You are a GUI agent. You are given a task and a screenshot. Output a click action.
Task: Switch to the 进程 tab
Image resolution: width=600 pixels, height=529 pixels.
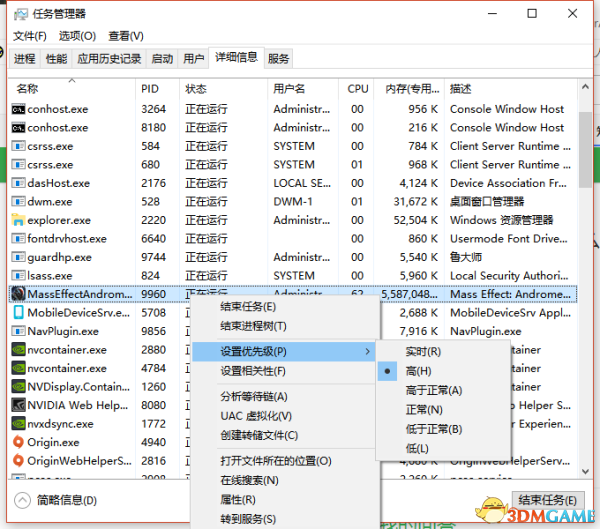pos(24,59)
